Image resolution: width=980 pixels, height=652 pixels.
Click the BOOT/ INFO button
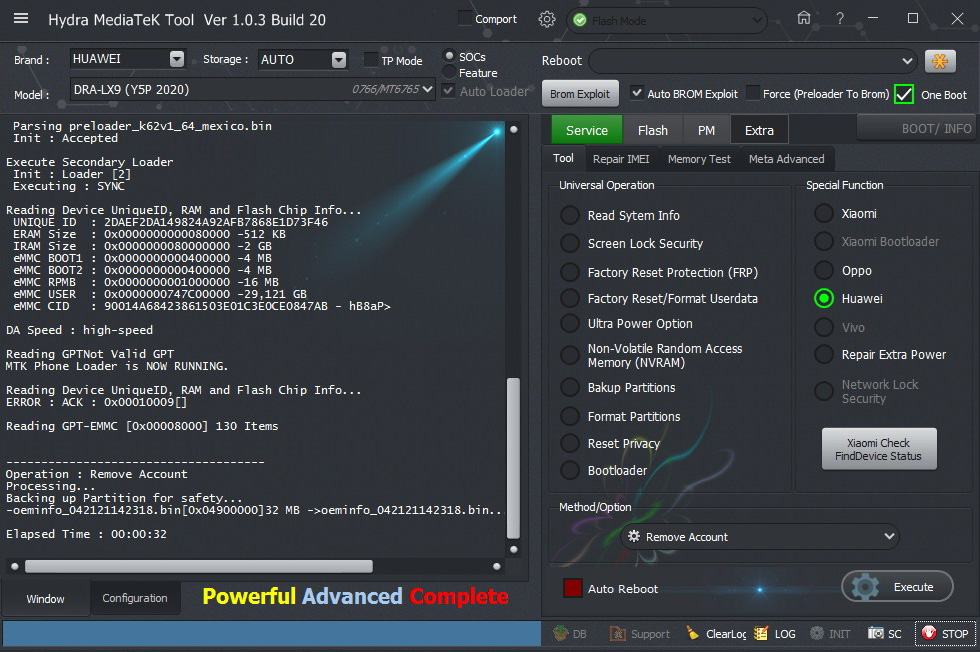[x=917, y=128]
